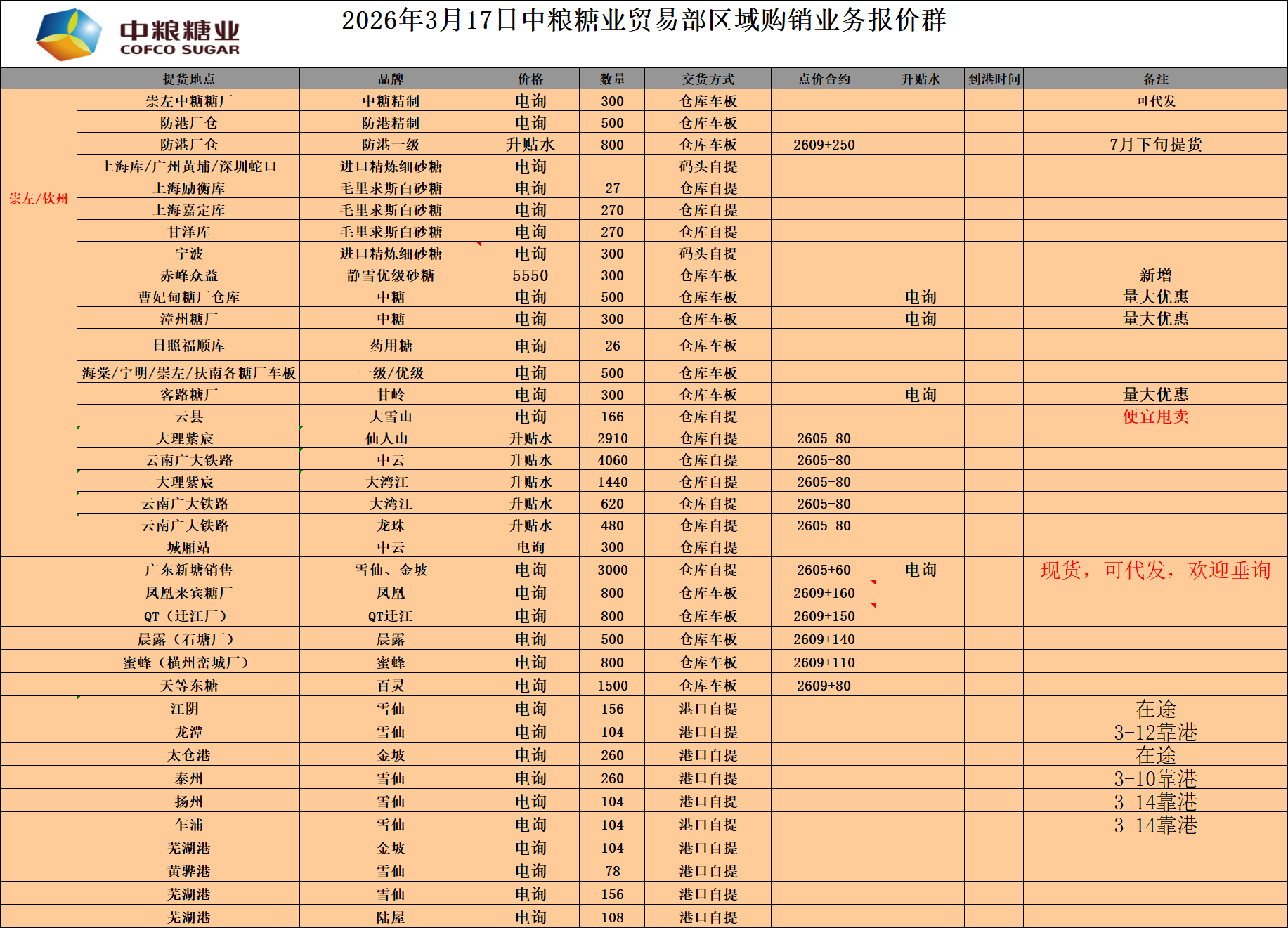Viewport: 1288px width, 928px height.
Task: Click the 点价合约 column header
Action: [824, 79]
